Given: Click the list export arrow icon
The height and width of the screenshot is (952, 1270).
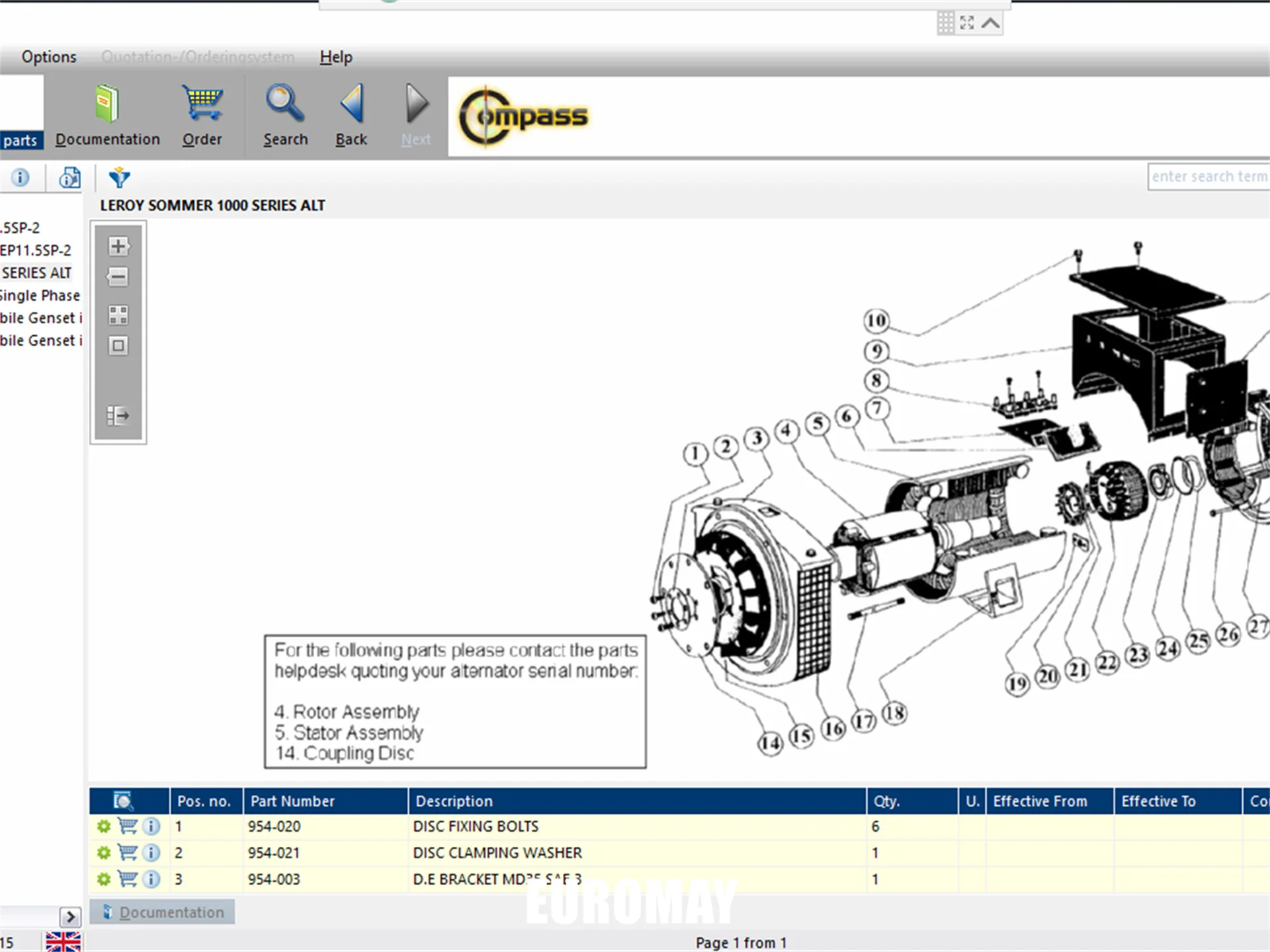Looking at the screenshot, I should [118, 415].
